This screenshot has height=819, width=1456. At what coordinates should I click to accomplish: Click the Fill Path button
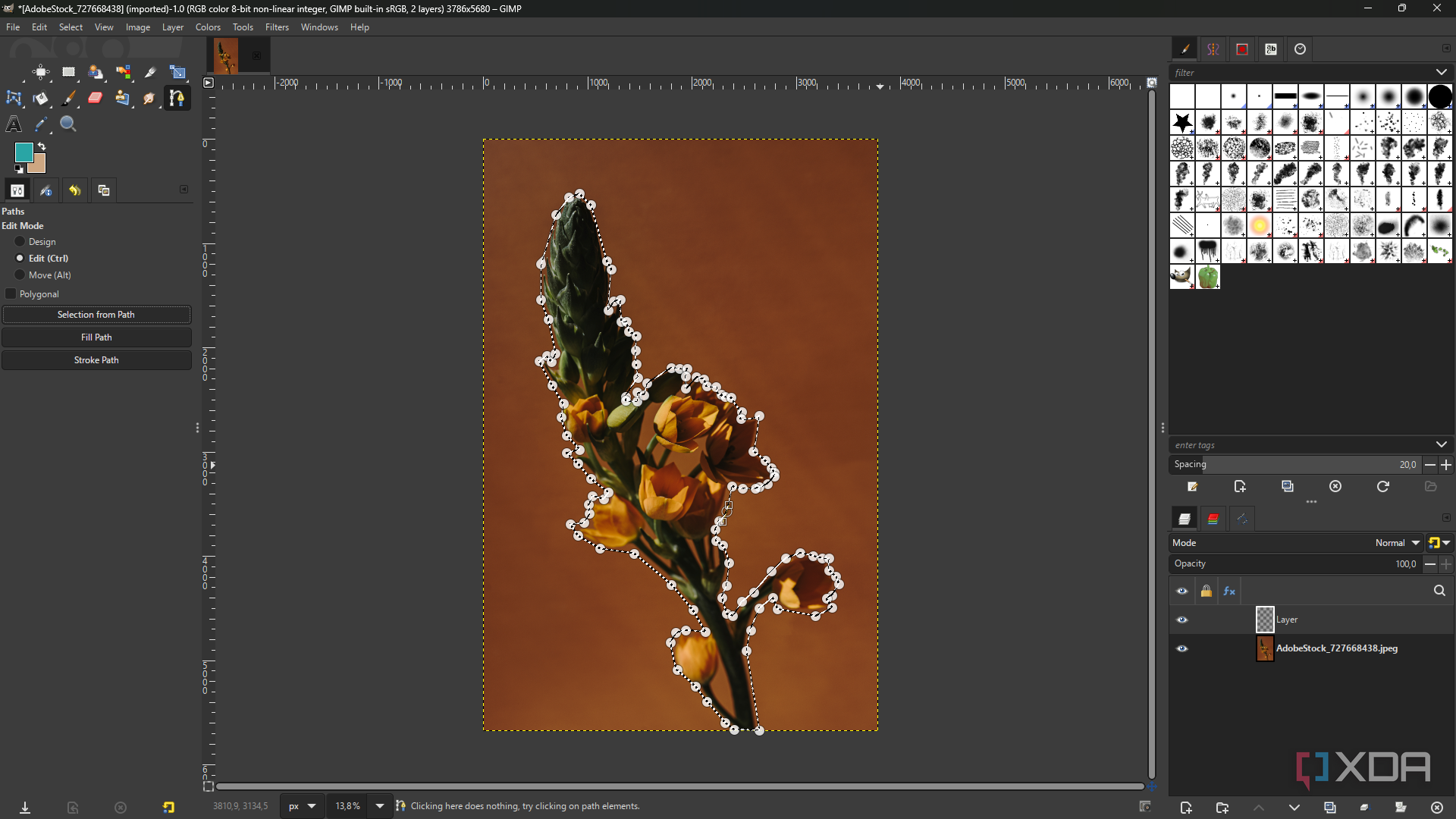coord(96,337)
